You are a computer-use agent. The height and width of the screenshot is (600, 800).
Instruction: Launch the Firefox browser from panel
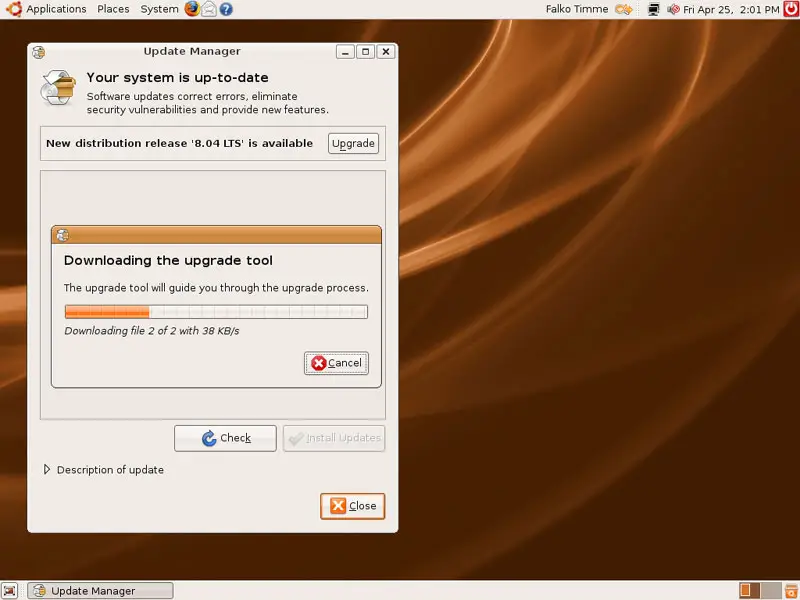pos(192,9)
